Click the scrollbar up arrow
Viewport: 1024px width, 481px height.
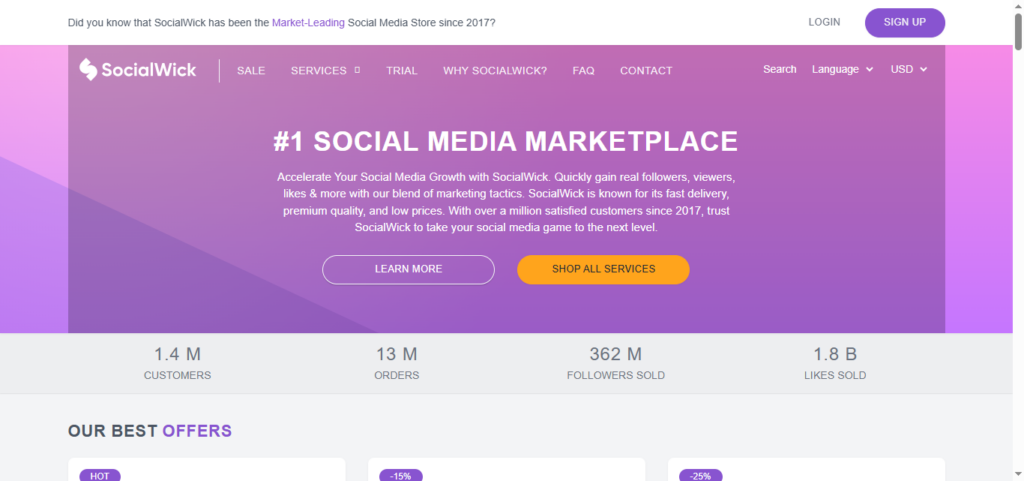tap(1018, 5)
